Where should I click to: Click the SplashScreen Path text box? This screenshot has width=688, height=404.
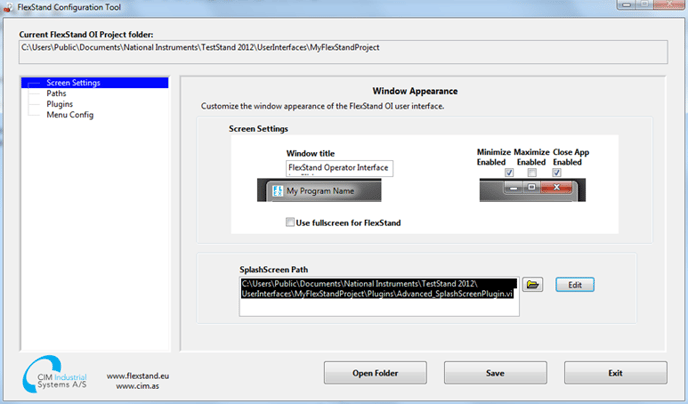(379, 297)
